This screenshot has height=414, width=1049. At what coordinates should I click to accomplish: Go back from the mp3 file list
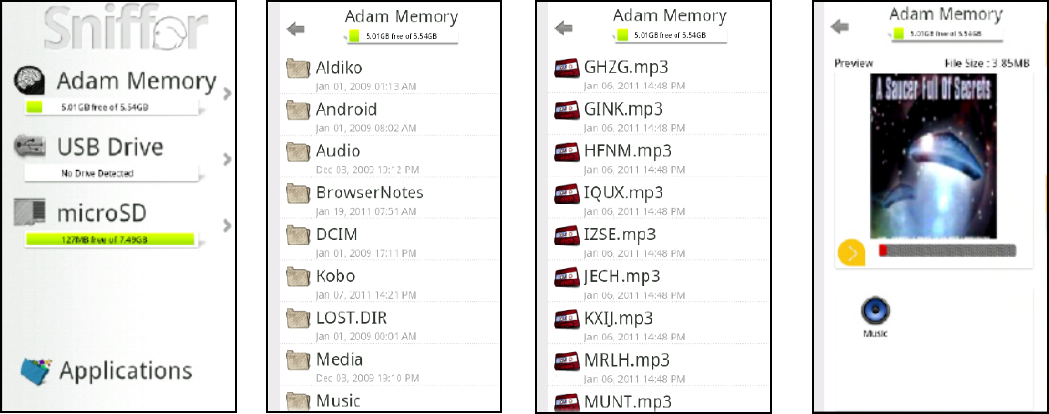(x=564, y=28)
